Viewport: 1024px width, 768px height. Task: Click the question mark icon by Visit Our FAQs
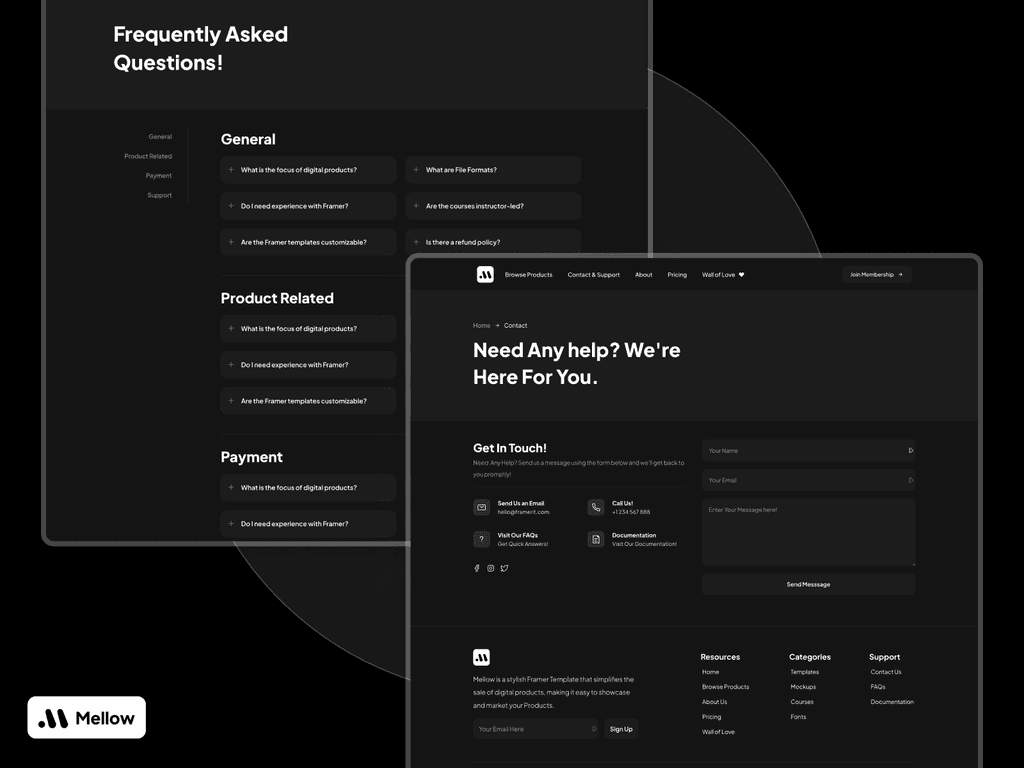tap(481, 539)
